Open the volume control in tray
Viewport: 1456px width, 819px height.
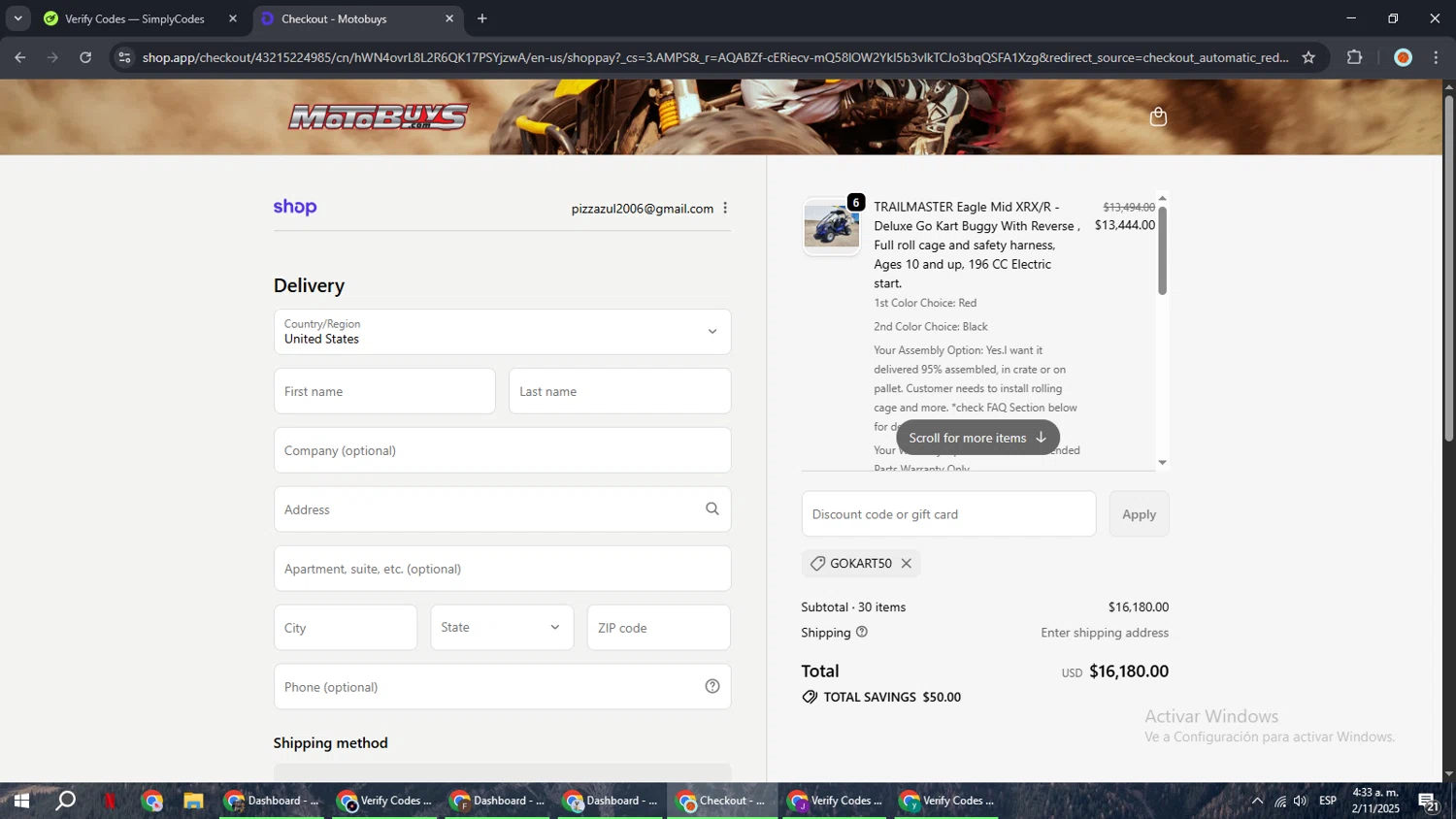(1301, 802)
